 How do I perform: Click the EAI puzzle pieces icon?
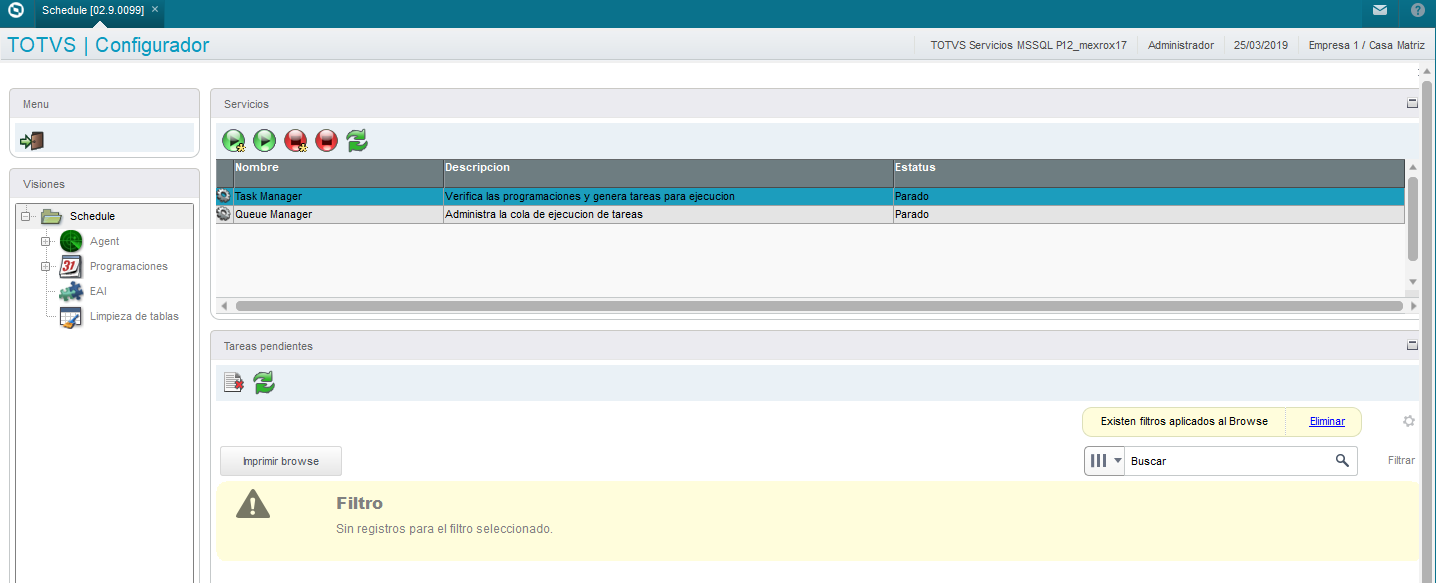tap(71, 291)
